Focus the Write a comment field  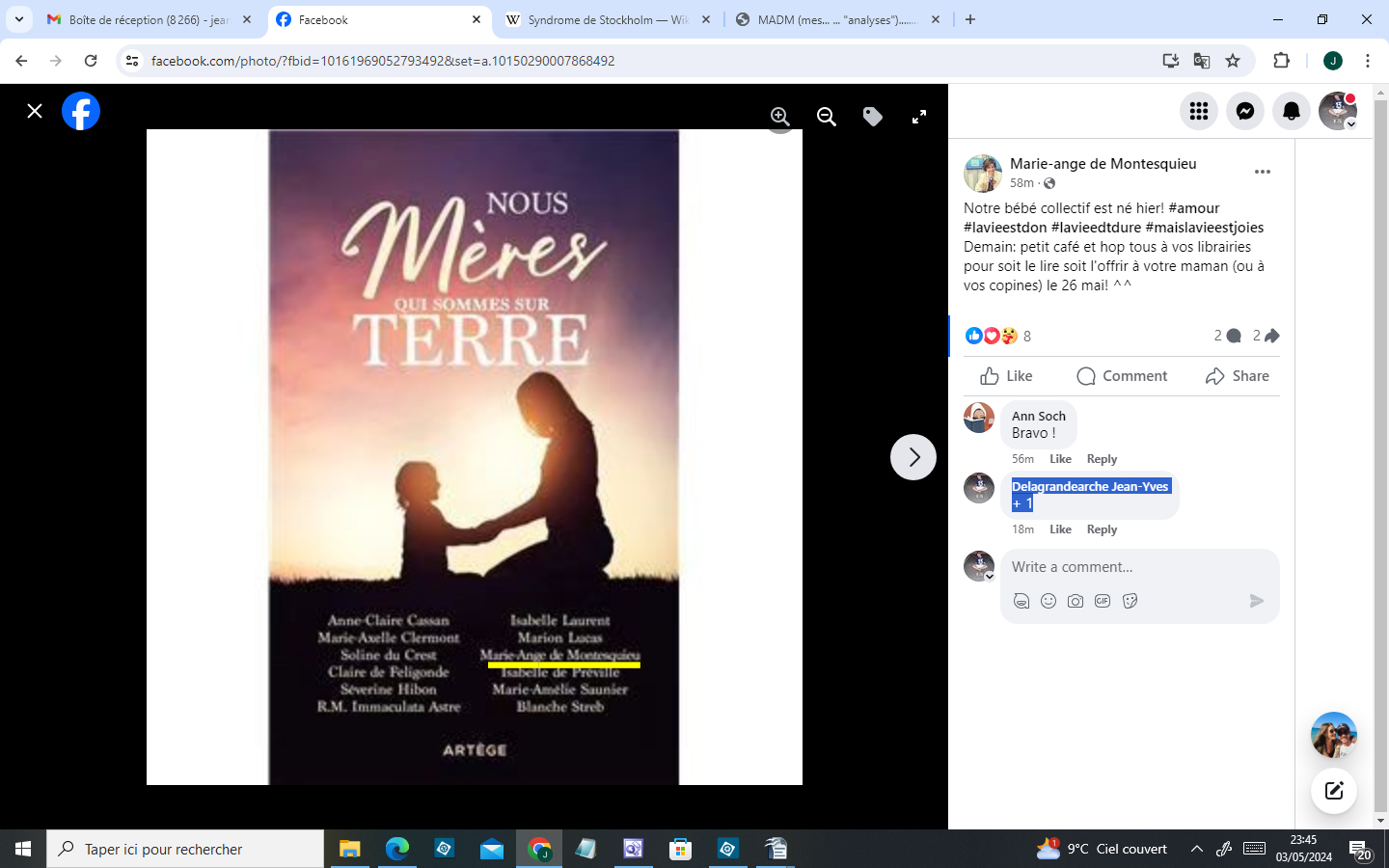click(1140, 567)
